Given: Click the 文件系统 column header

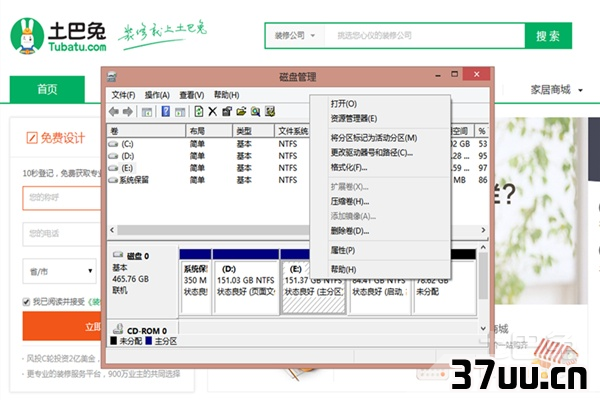Looking at the screenshot, I should 292,131.
